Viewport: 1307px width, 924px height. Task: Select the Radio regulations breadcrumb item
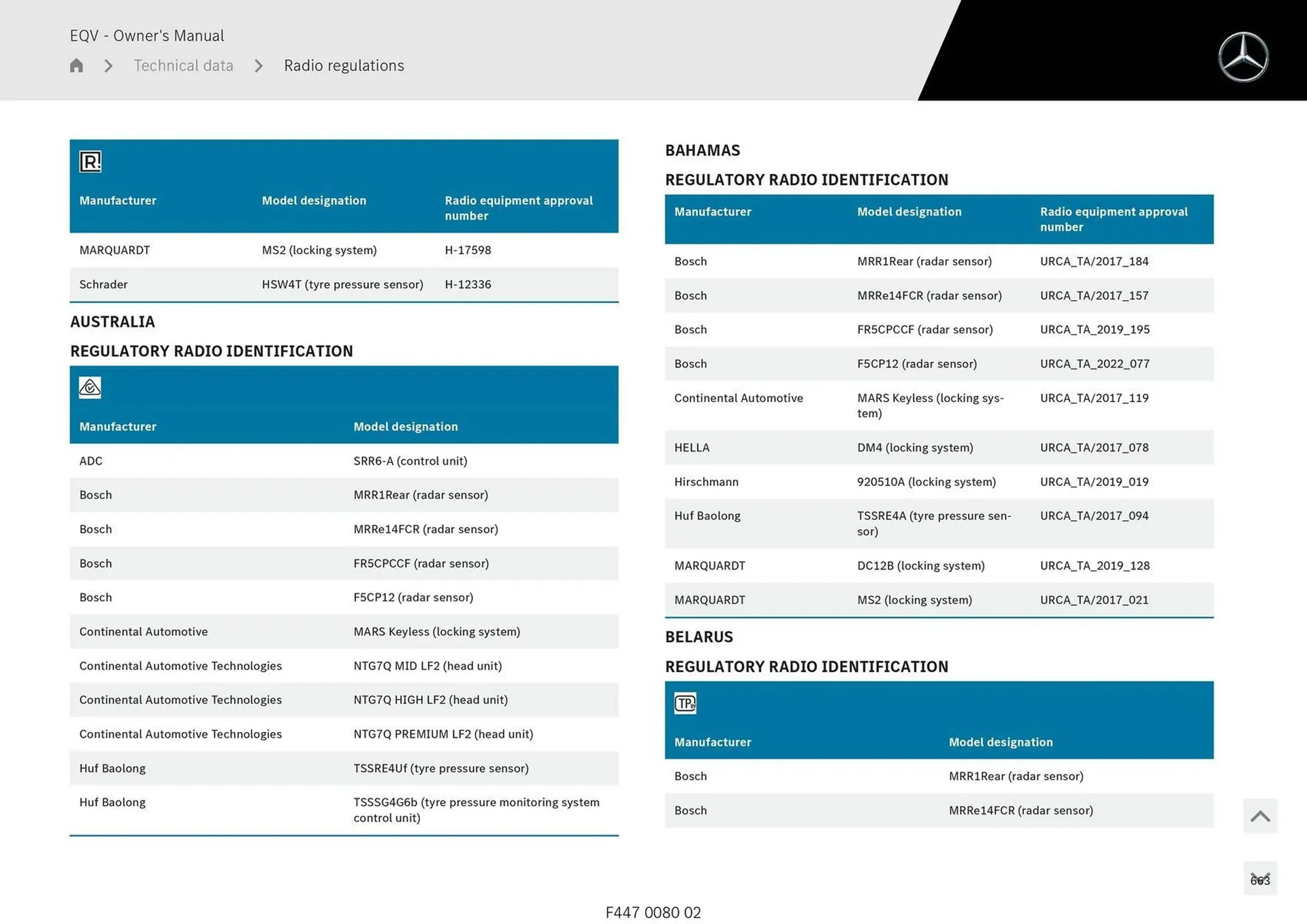tap(344, 66)
